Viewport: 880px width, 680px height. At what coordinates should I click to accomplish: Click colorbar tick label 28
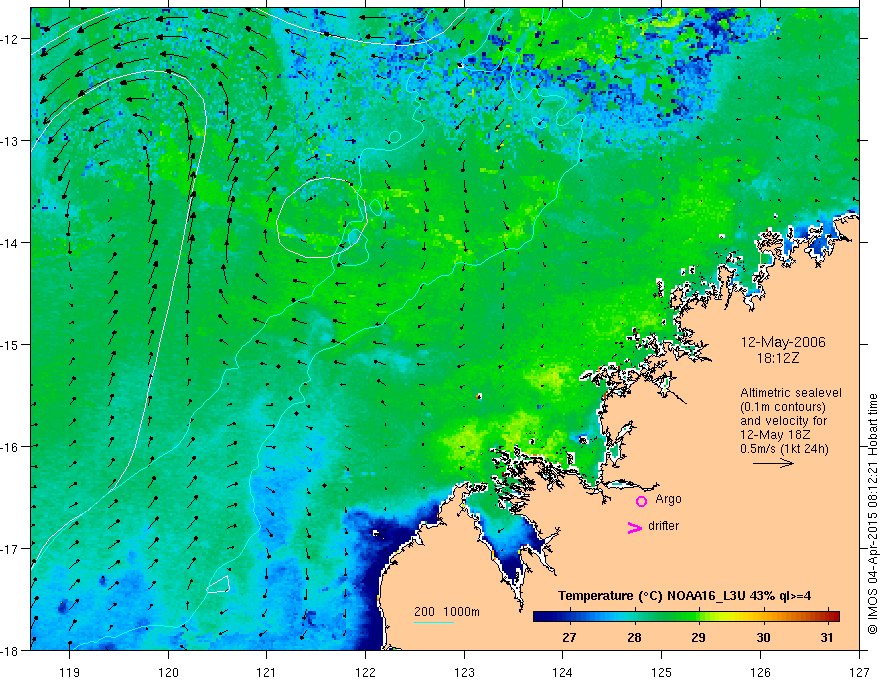634,638
